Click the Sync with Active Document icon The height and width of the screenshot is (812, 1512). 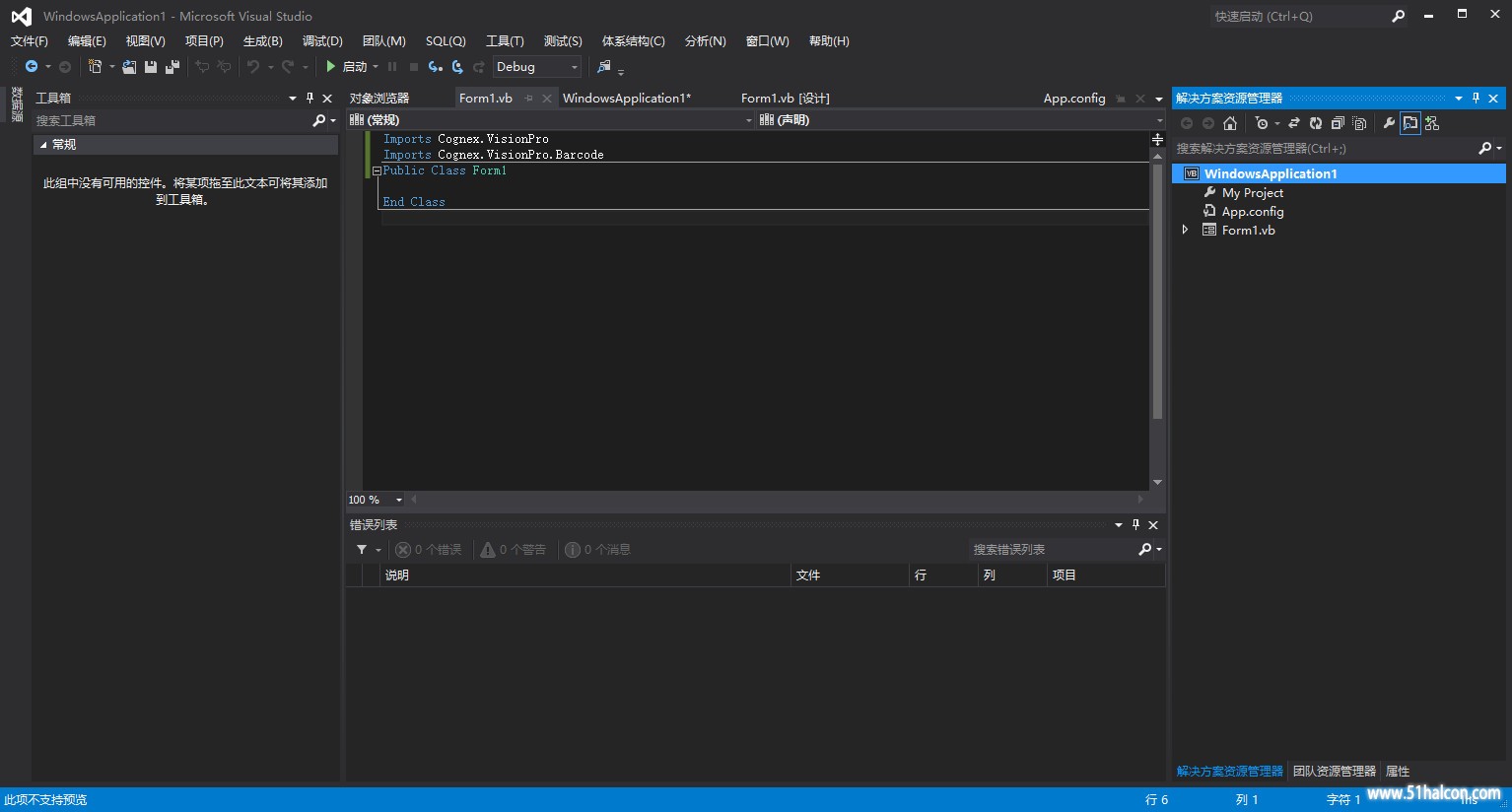(1294, 123)
